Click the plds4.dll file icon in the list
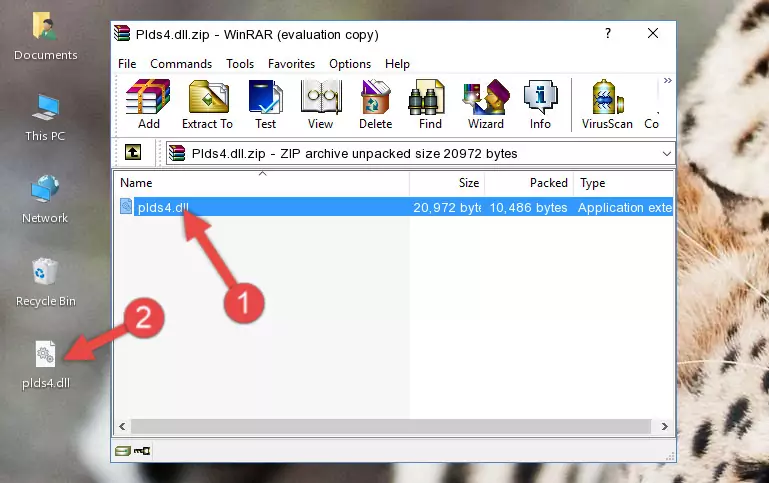 coord(126,206)
